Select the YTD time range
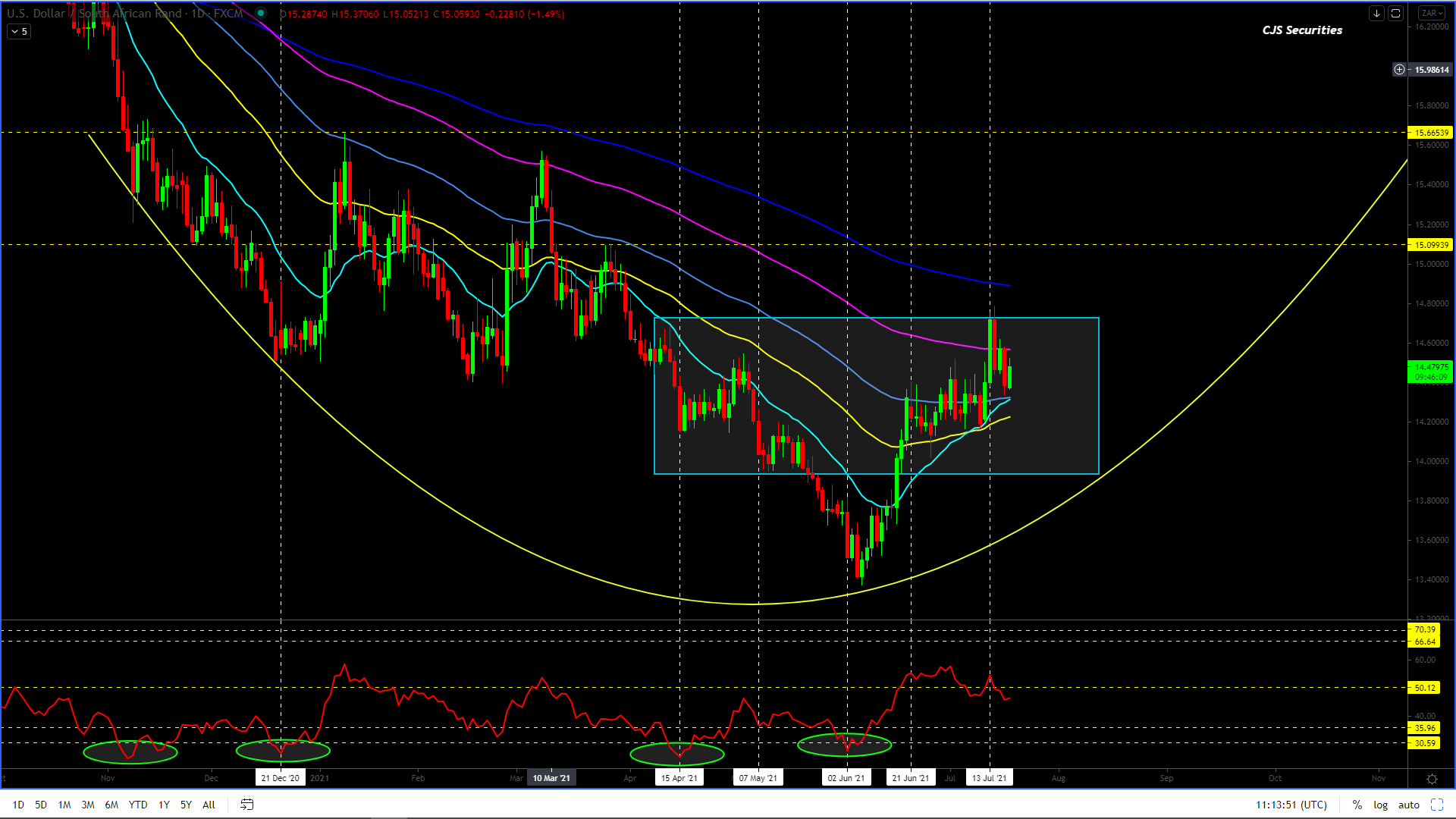 tap(138, 805)
